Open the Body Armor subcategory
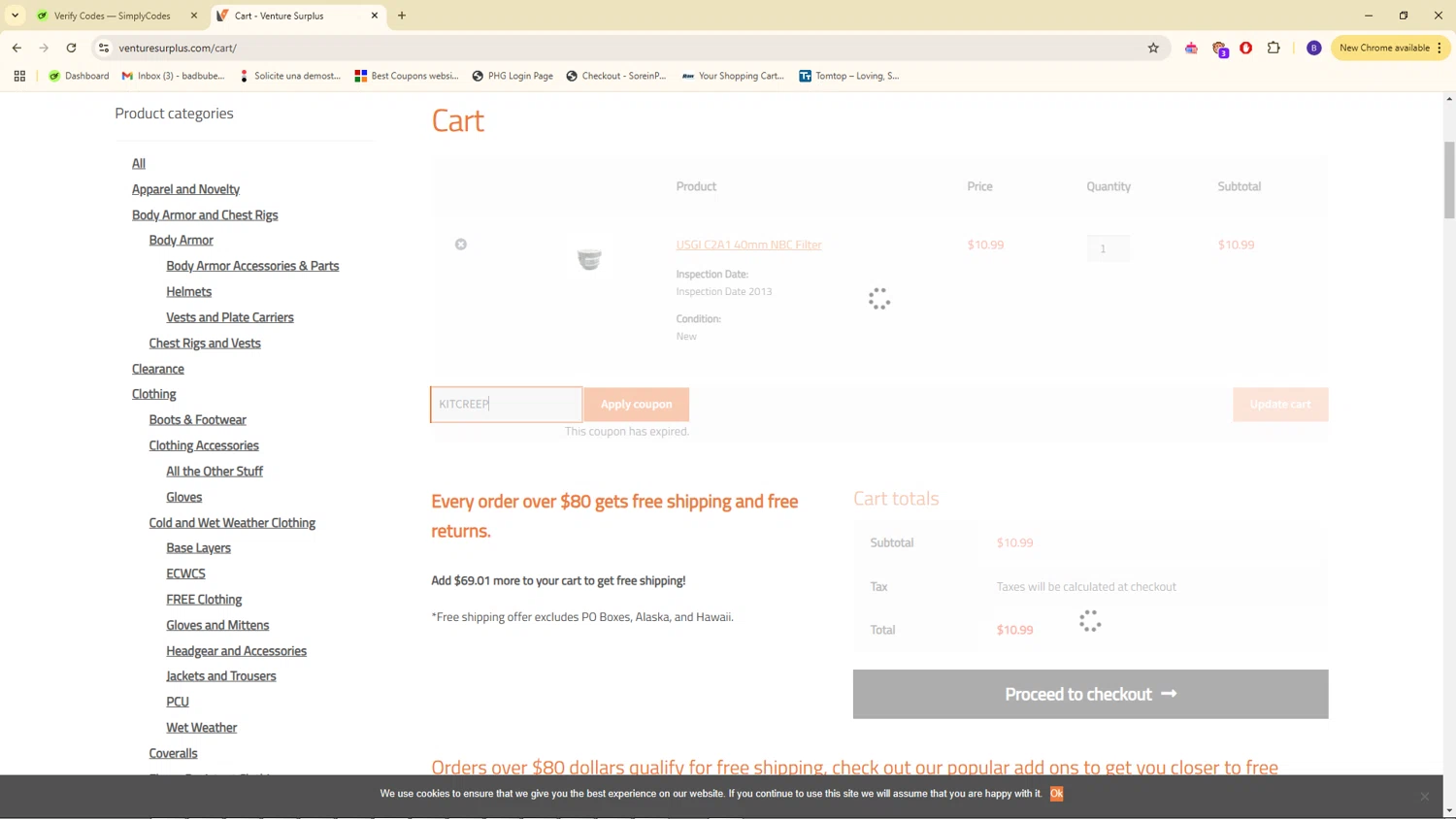This screenshot has height=819, width=1456. [x=182, y=240]
